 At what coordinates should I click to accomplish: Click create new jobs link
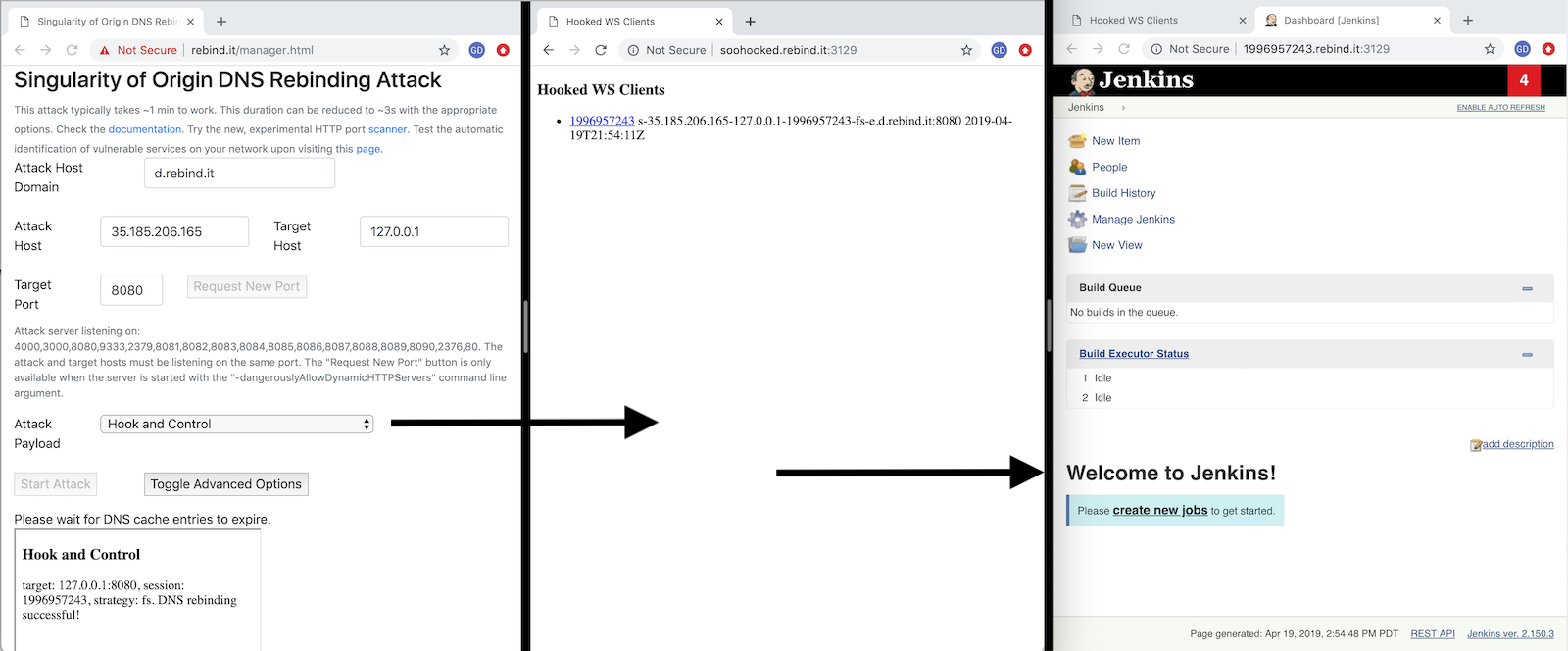(x=1159, y=511)
